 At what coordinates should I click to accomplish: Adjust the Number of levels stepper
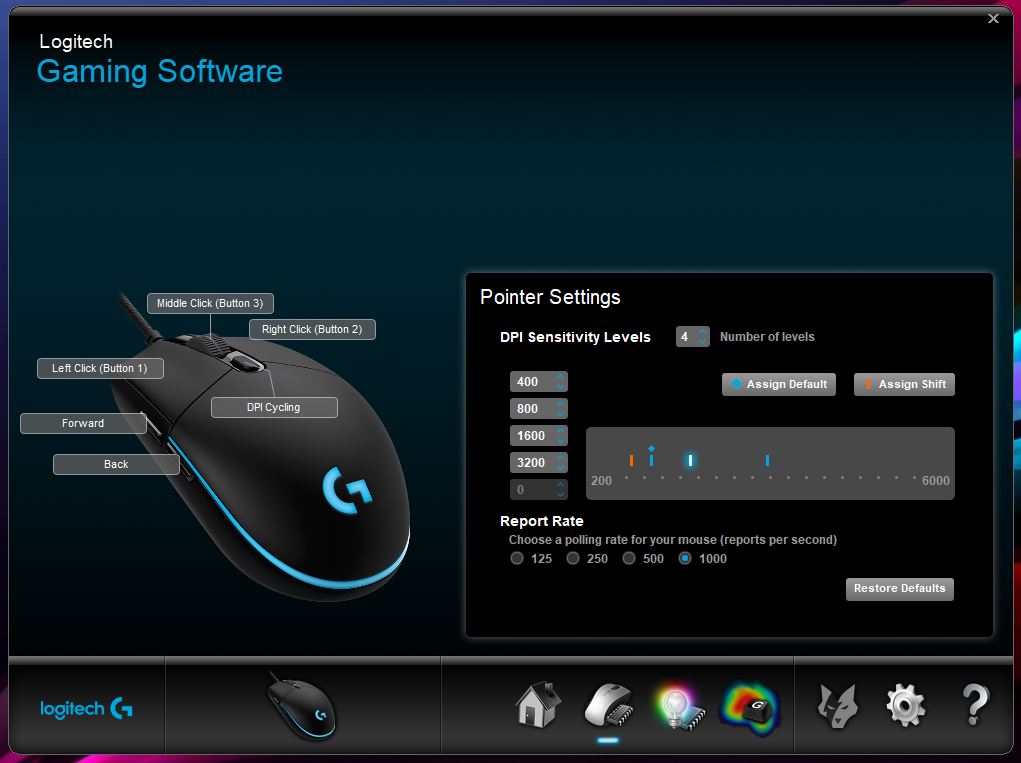pyautogui.click(x=703, y=337)
